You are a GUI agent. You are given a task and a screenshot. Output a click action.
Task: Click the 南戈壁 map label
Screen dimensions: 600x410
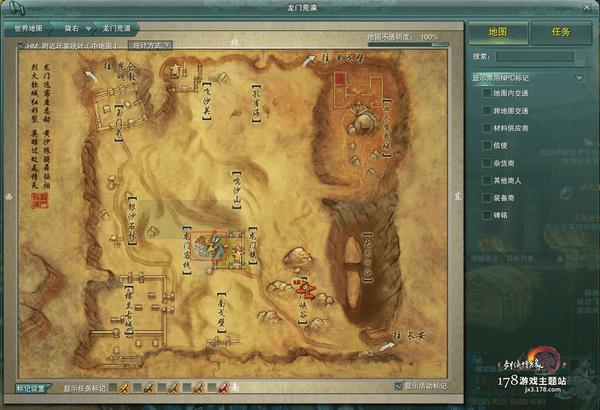click(221, 313)
